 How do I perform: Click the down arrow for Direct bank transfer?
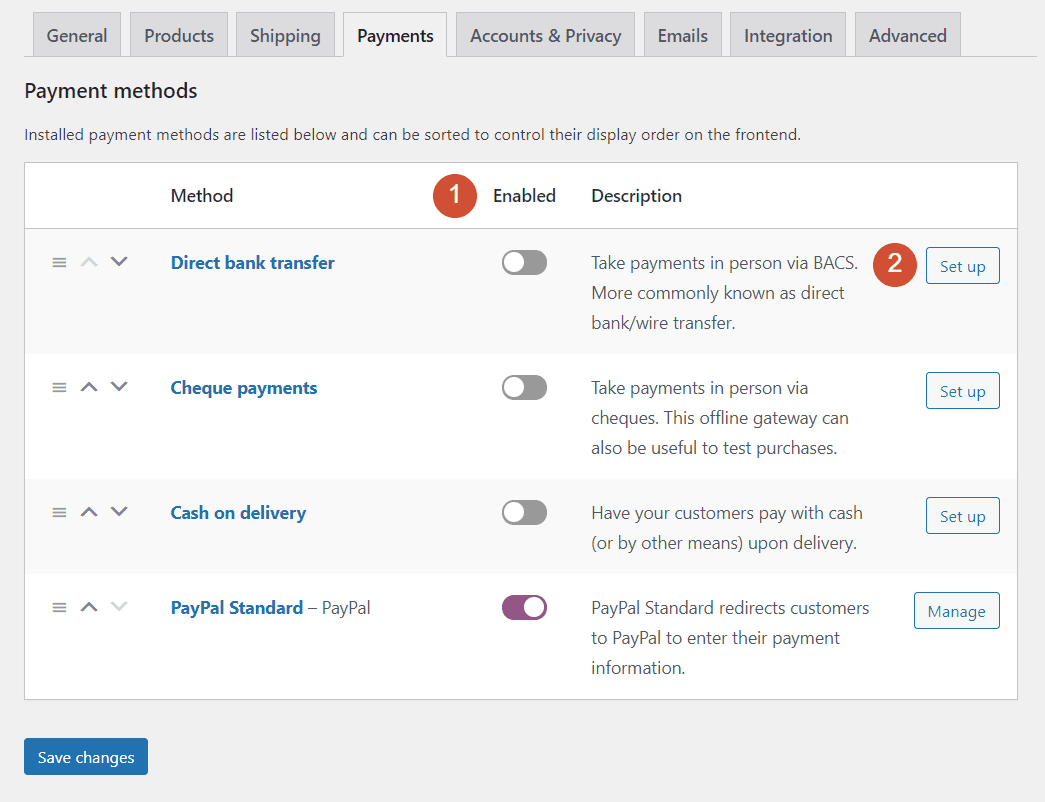point(118,262)
